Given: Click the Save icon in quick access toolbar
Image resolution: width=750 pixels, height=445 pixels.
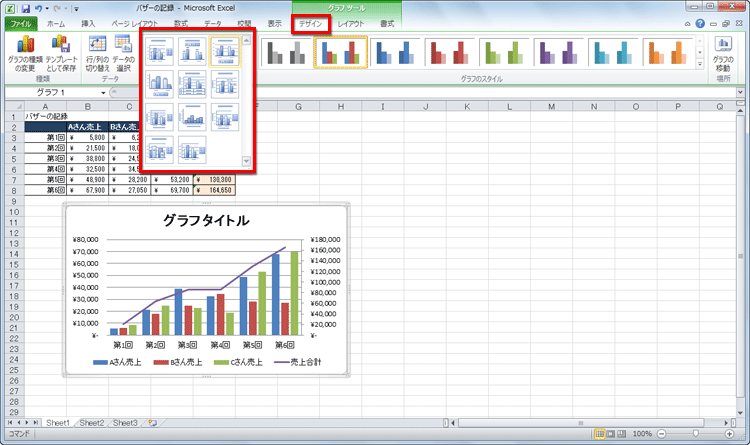Looking at the screenshot, I should click(26, 7).
